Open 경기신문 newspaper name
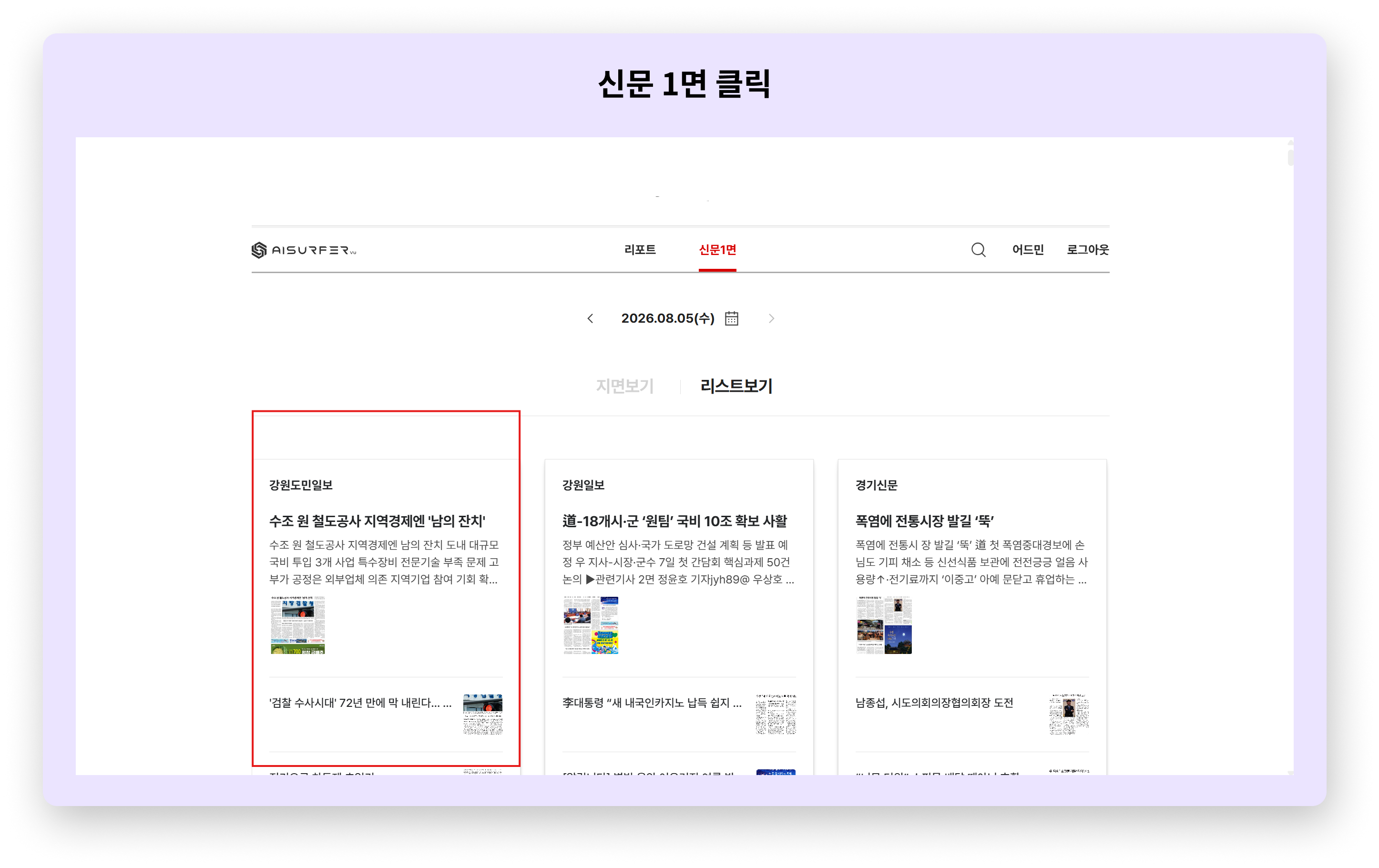This screenshot has height=868, width=1379. [876, 485]
